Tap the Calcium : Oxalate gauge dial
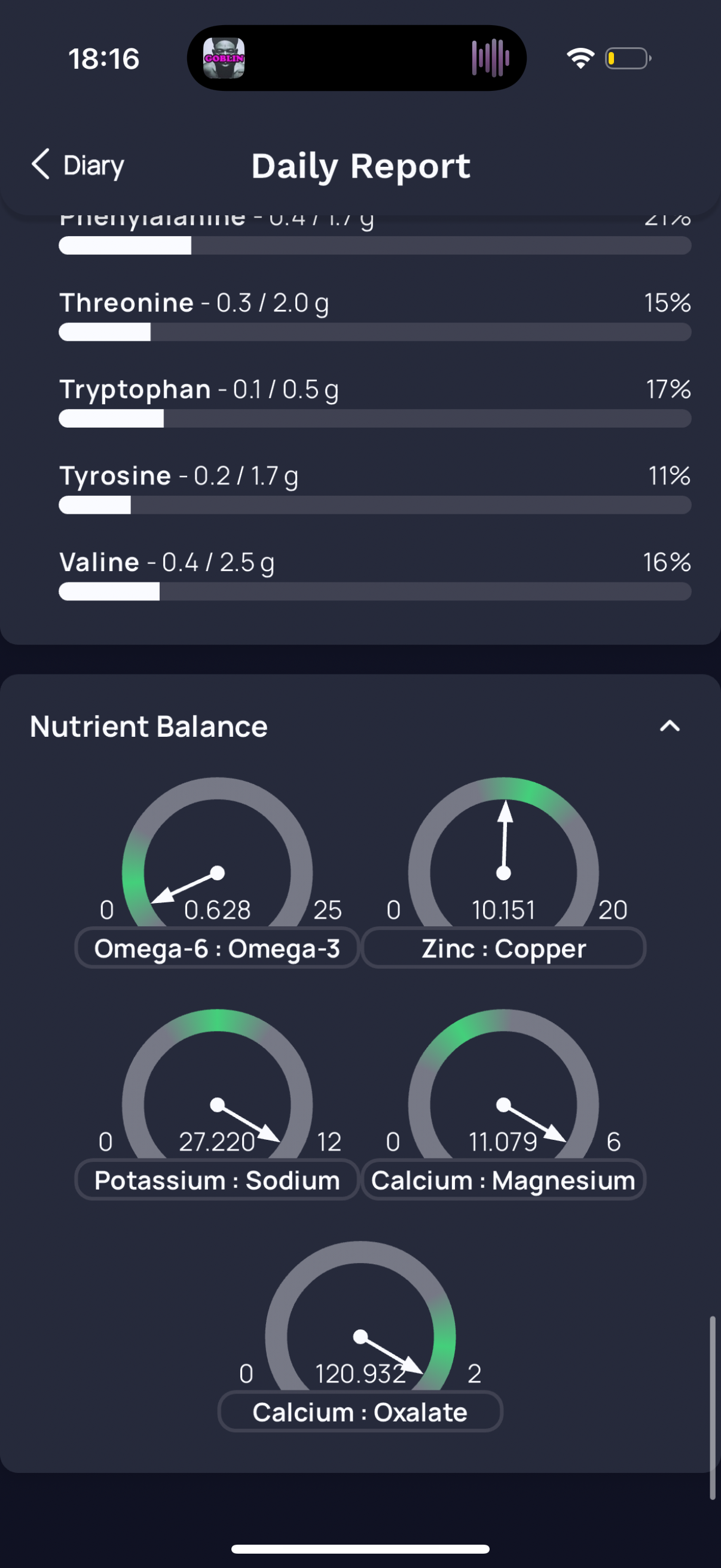 (x=360, y=1316)
